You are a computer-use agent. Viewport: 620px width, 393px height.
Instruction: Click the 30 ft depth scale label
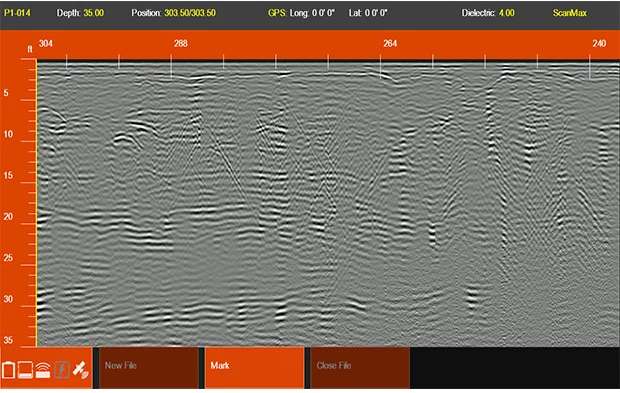tap(8, 299)
